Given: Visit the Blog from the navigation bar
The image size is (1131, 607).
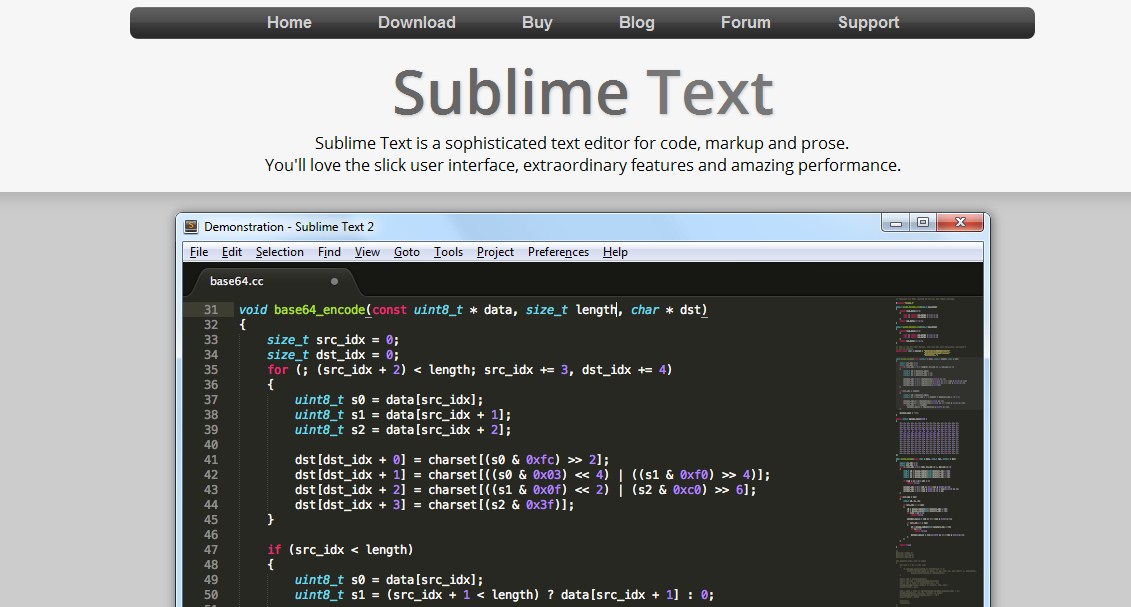Looking at the screenshot, I should (636, 23).
